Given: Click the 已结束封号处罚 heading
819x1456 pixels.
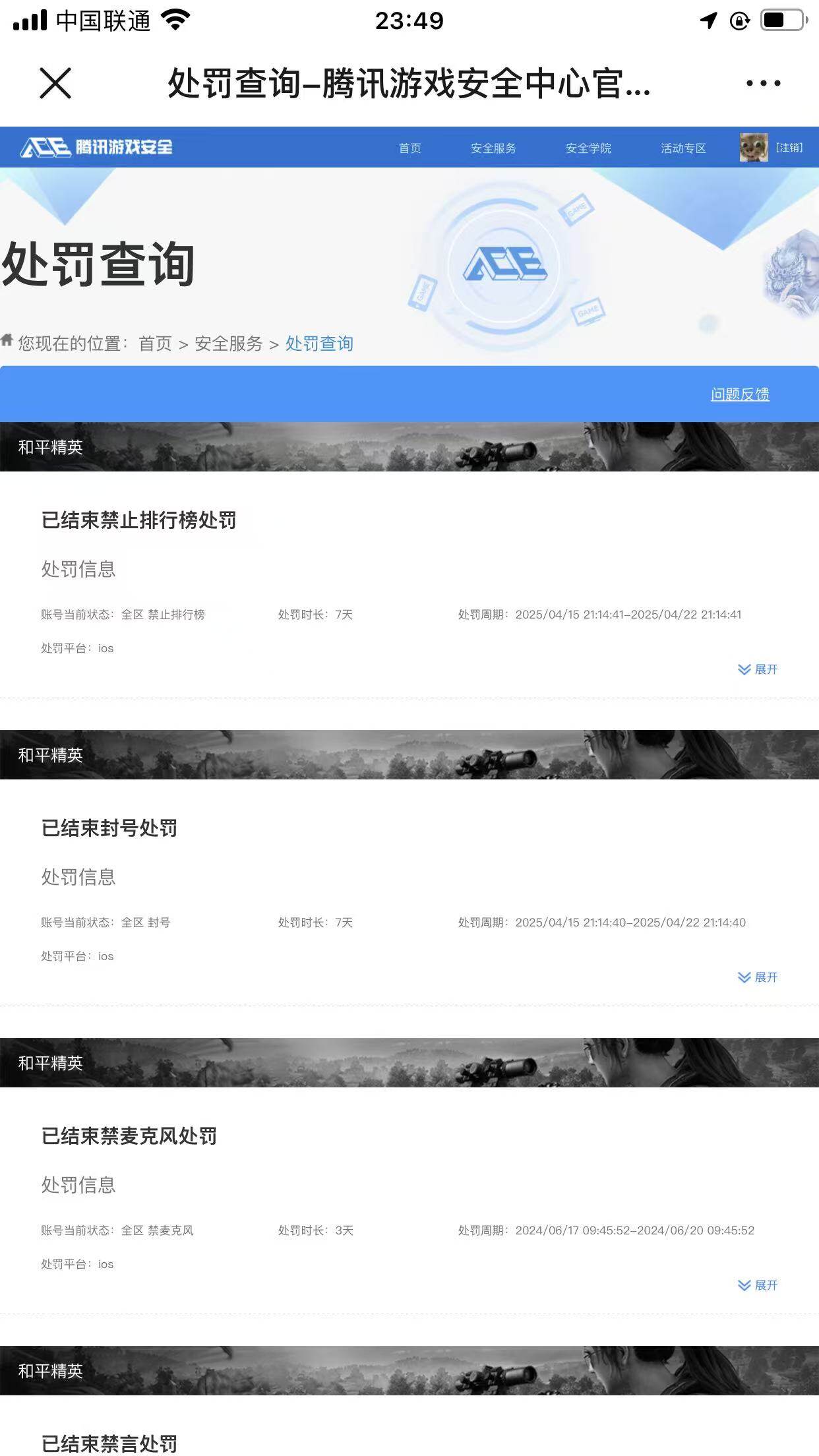Looking at the screenshot, I should click(x=109, y=828).
